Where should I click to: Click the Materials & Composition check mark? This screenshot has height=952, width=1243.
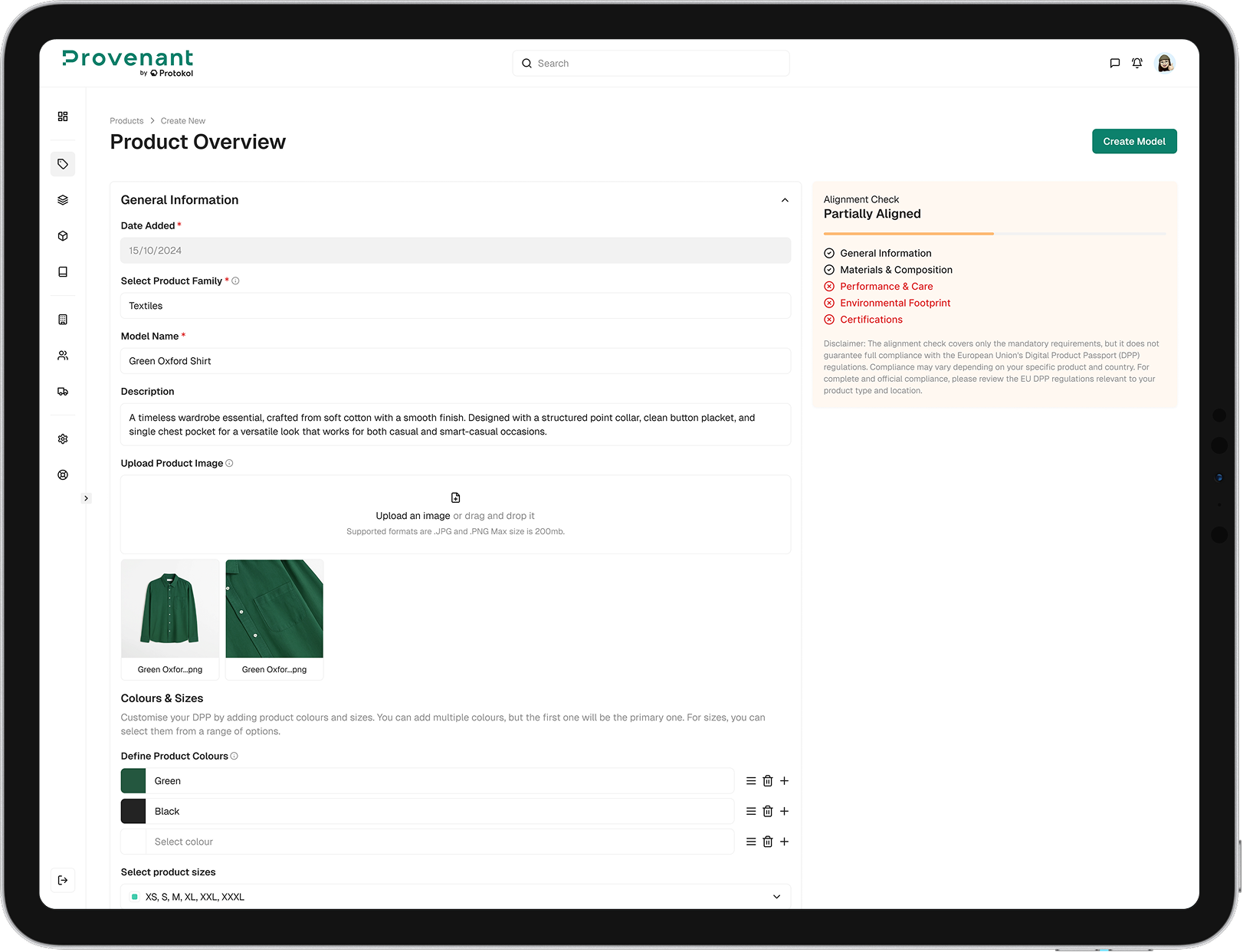pyautogui.click(x=829, y=269)
